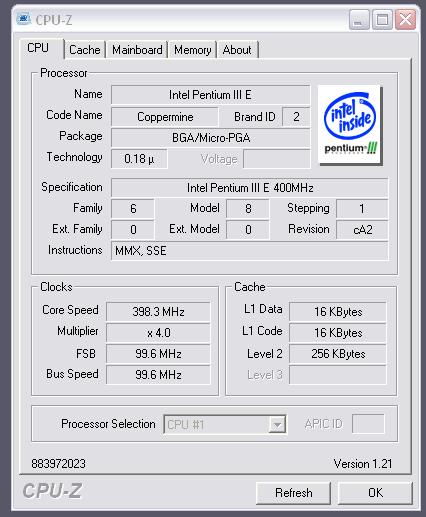This screenshot has height=517, width=426.
Task: Click the L1 Code 16 KBytes value
Action: tap(338, 333)
